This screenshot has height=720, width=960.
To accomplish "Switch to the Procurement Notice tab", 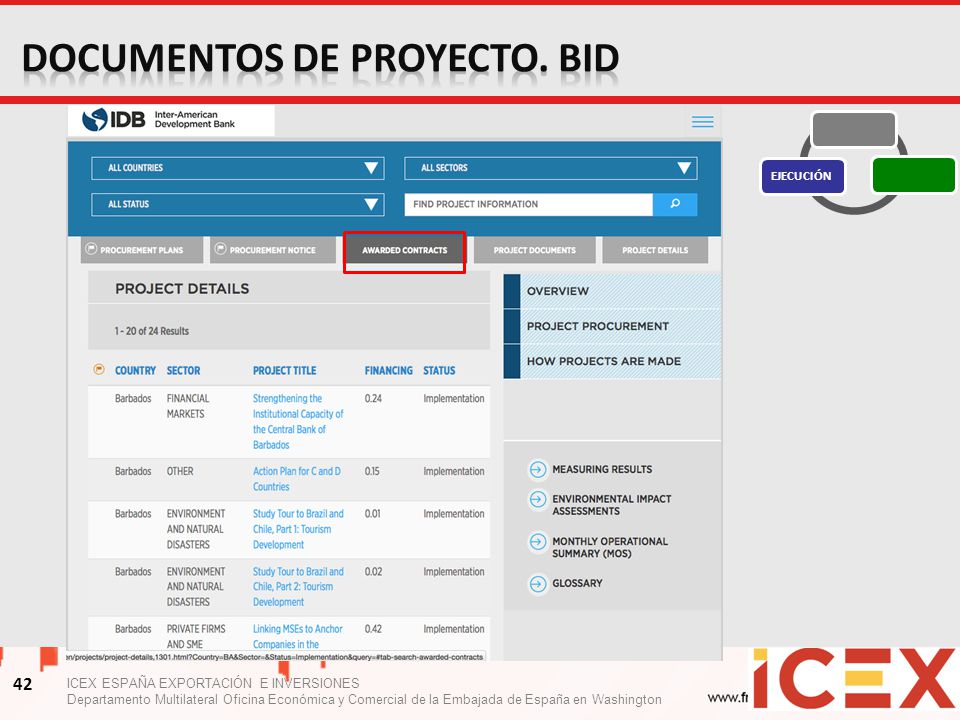I will tap(273, 250).
